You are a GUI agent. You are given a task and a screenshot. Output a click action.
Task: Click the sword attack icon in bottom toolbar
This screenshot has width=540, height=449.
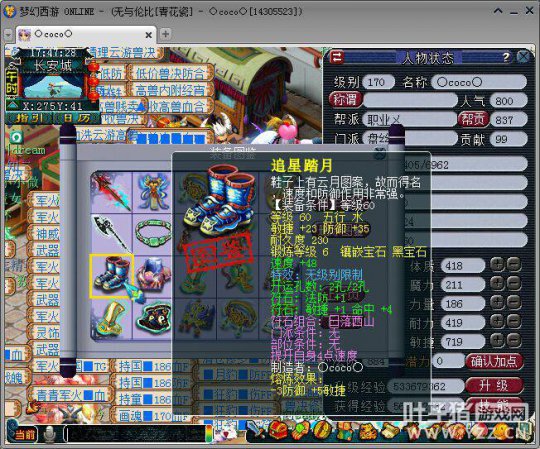click(x=256, y=430)
